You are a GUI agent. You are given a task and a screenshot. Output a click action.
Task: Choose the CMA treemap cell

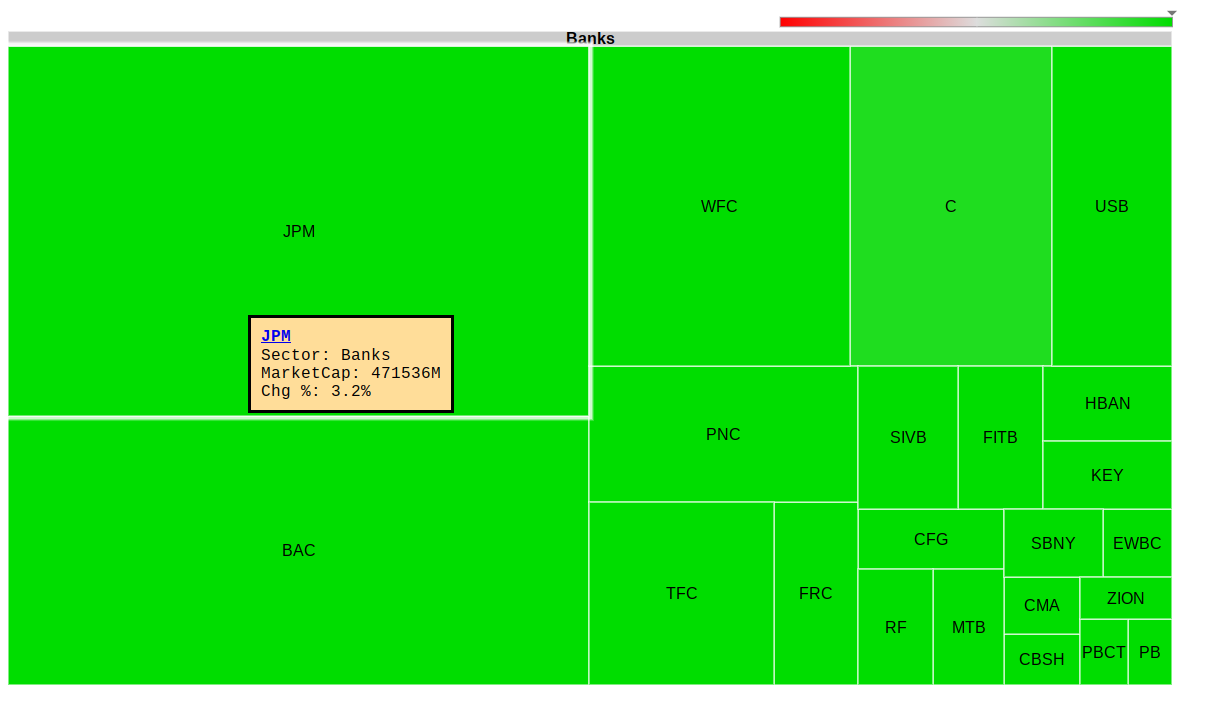[x=1042, y=606]
